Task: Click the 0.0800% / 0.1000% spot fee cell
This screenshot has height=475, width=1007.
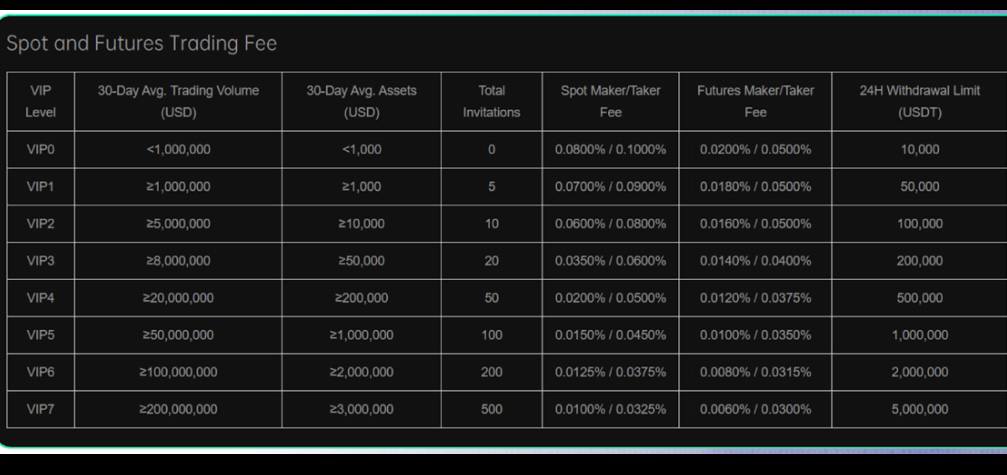Action: pos(610,150)
